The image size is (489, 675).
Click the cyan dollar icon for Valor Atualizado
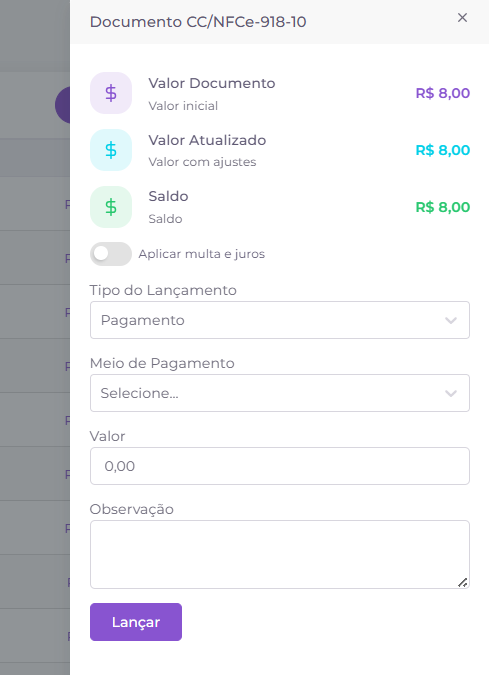pos(111,150)
